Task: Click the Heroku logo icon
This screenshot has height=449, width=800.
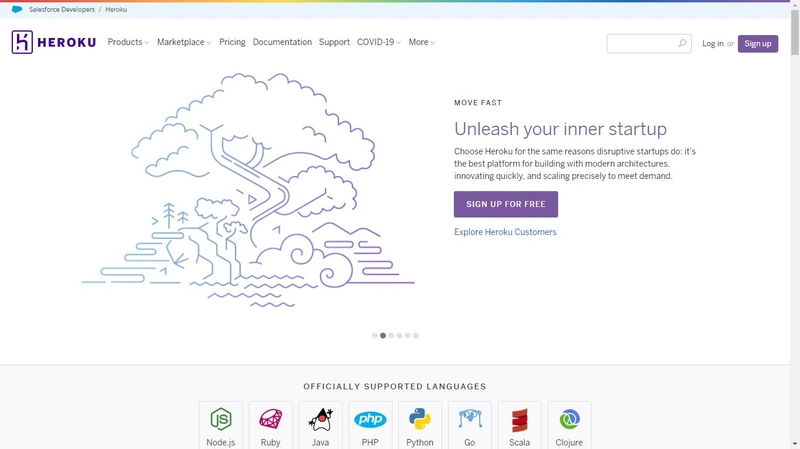Action: tap(22, 42)
